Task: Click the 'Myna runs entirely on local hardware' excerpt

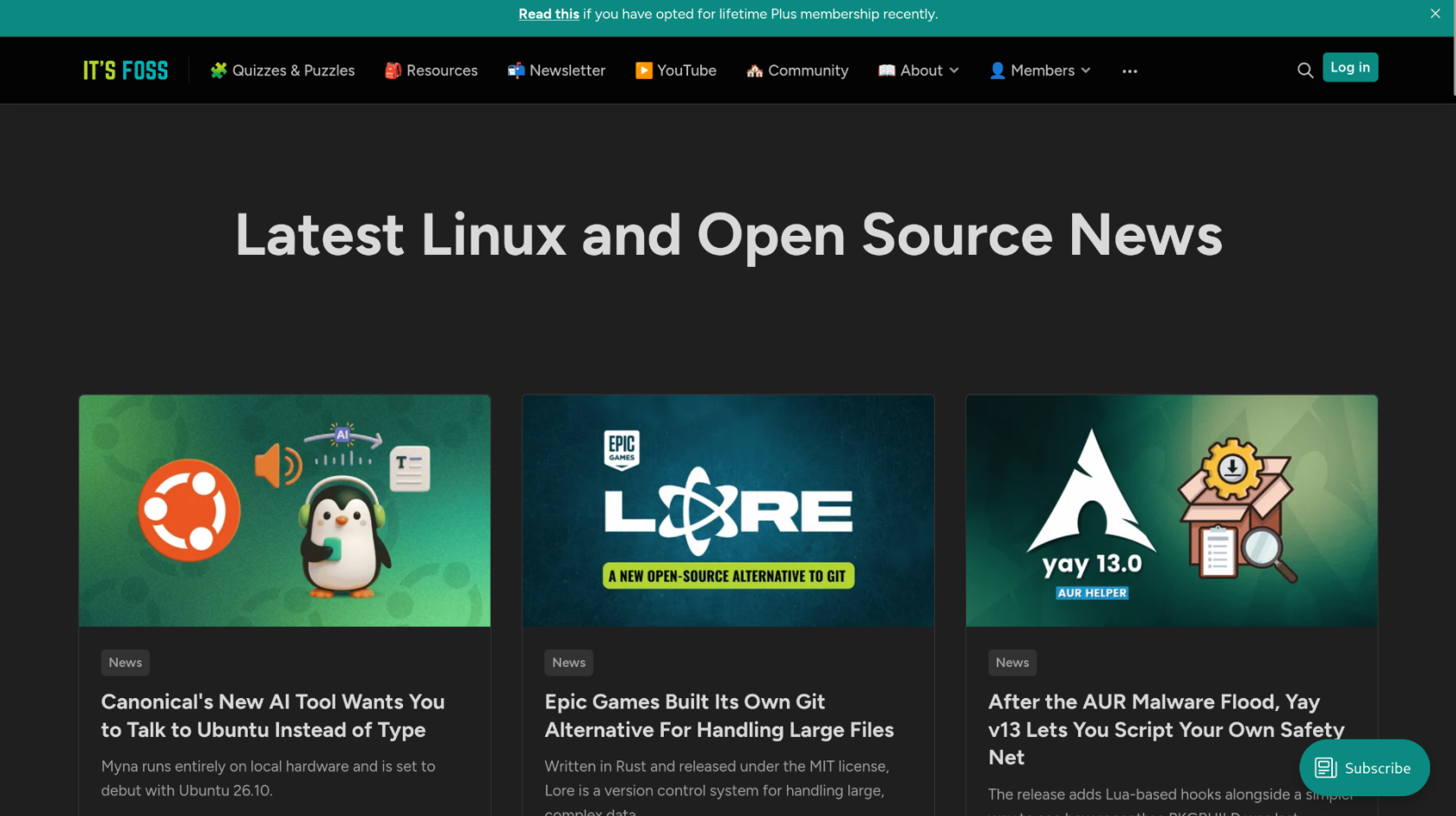Action: pyautogui.click(x=269, y=779)
